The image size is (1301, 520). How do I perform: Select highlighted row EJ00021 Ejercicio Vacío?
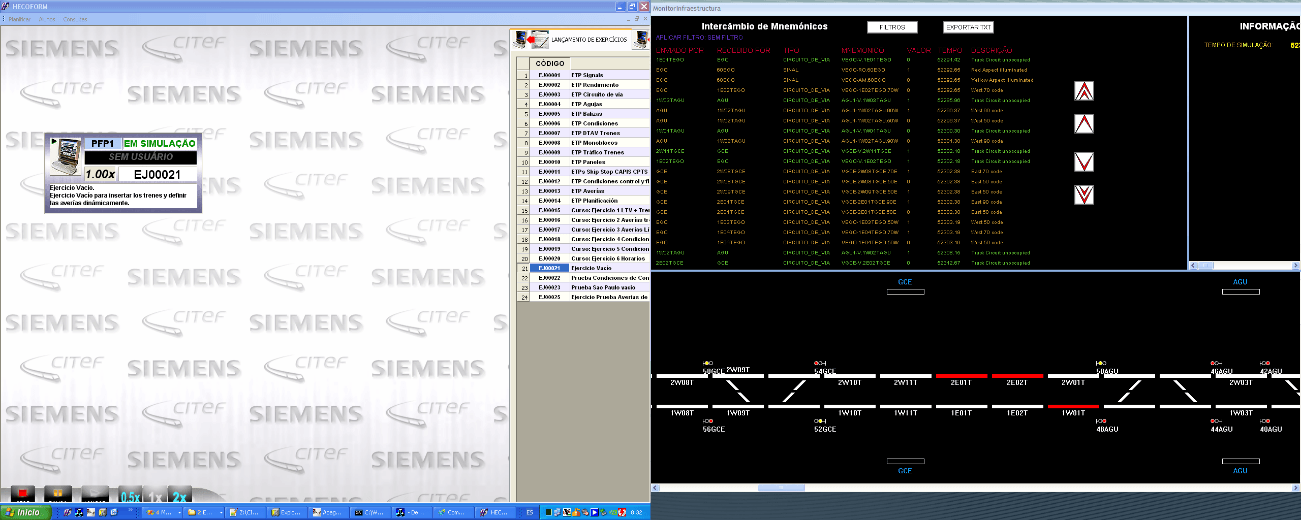583,268
